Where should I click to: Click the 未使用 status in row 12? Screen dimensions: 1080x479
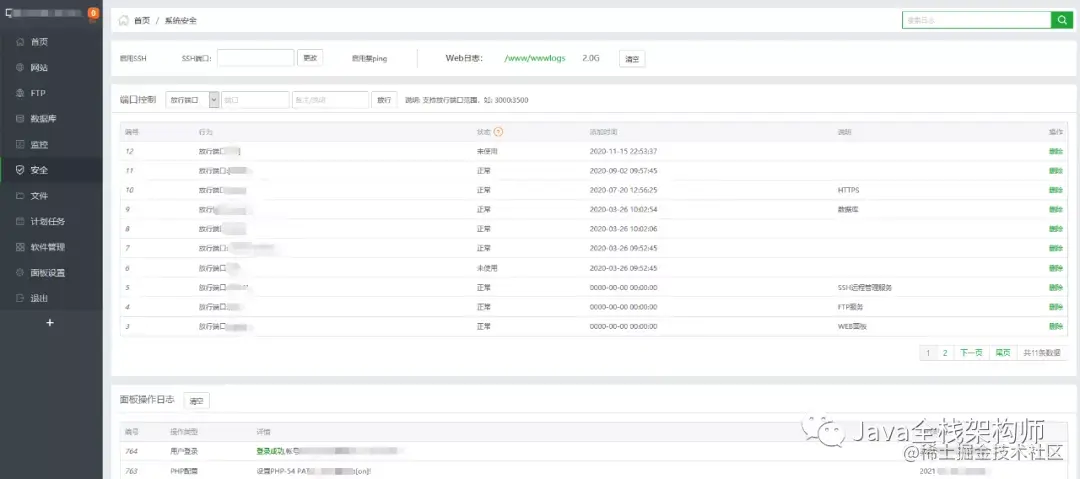coord(487,151)
